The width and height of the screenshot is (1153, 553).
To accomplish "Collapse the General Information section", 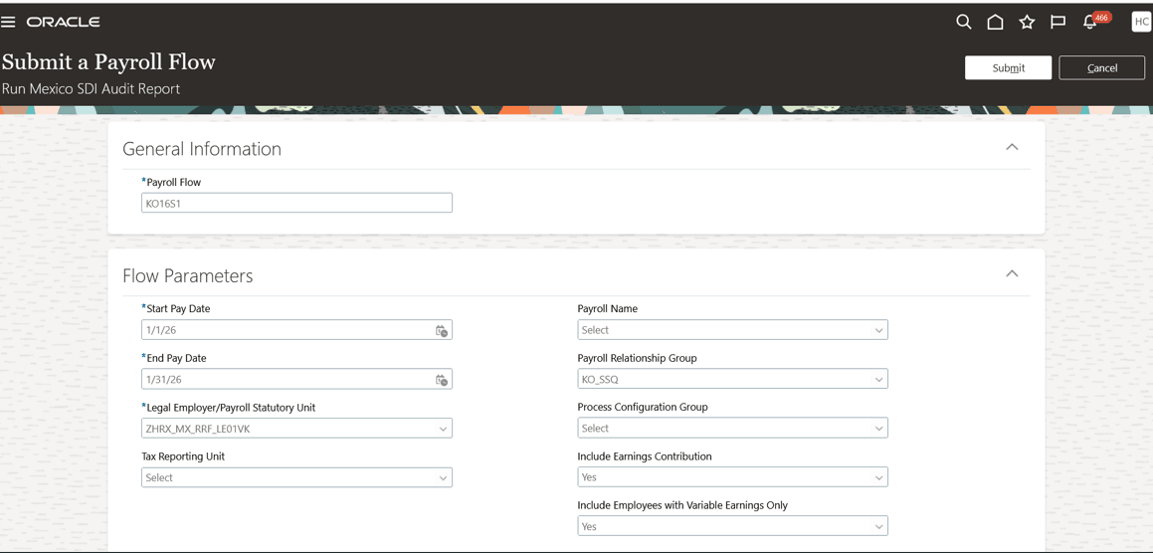I will (1012, 147).
